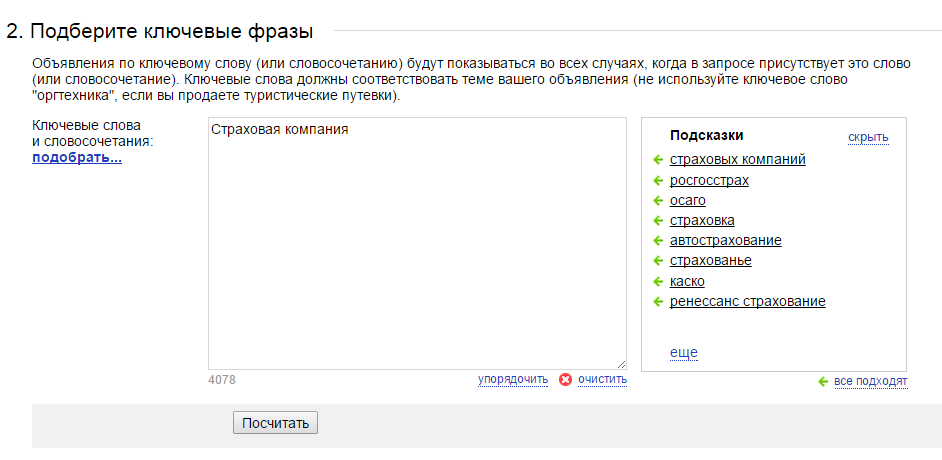Viewport: 942px width, 460px height.
Task: Click the red cross clear icon
Action: [x=565, y=380]
